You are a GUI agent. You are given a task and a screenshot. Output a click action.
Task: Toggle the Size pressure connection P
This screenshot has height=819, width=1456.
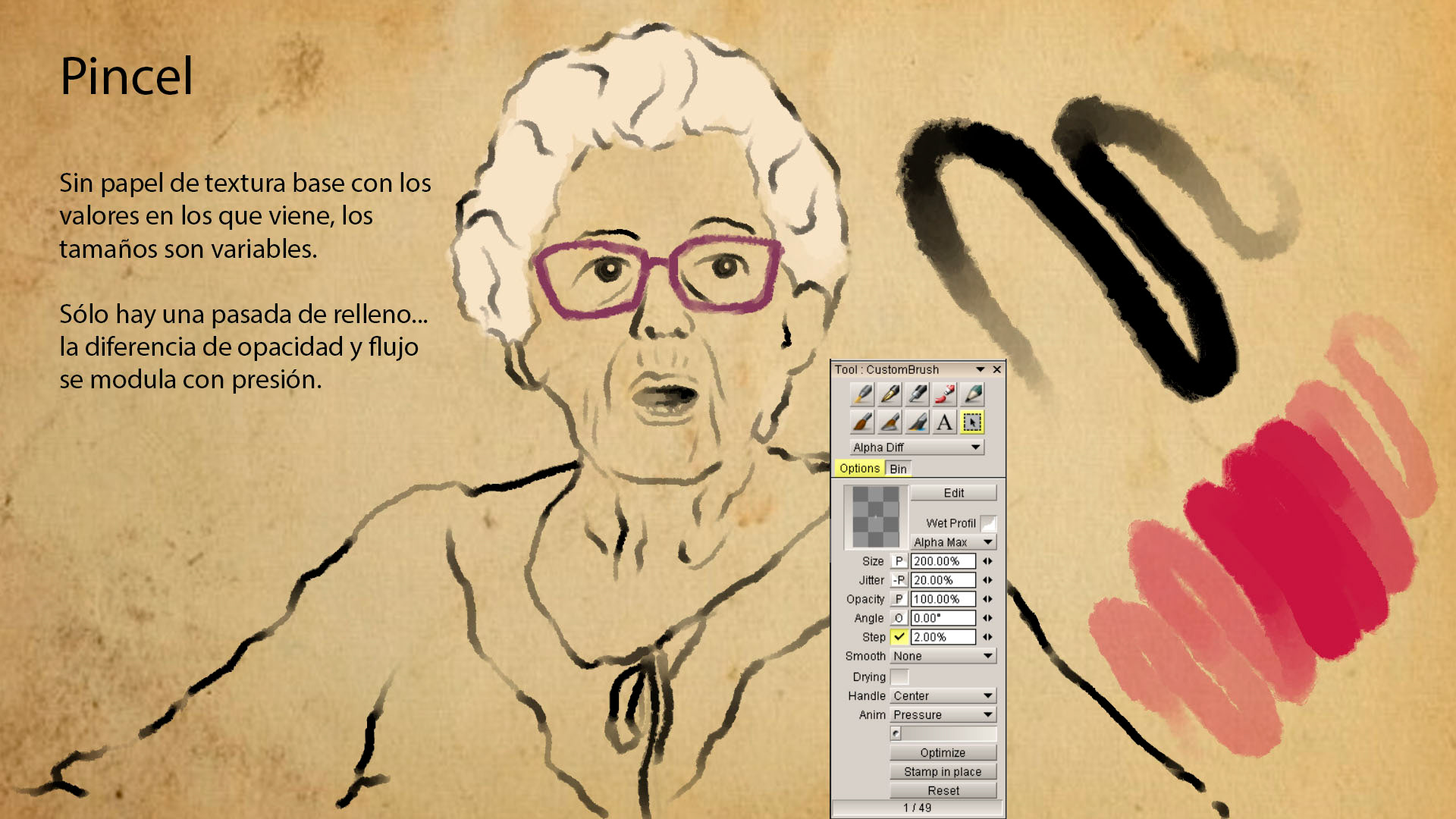coord(899,561)
